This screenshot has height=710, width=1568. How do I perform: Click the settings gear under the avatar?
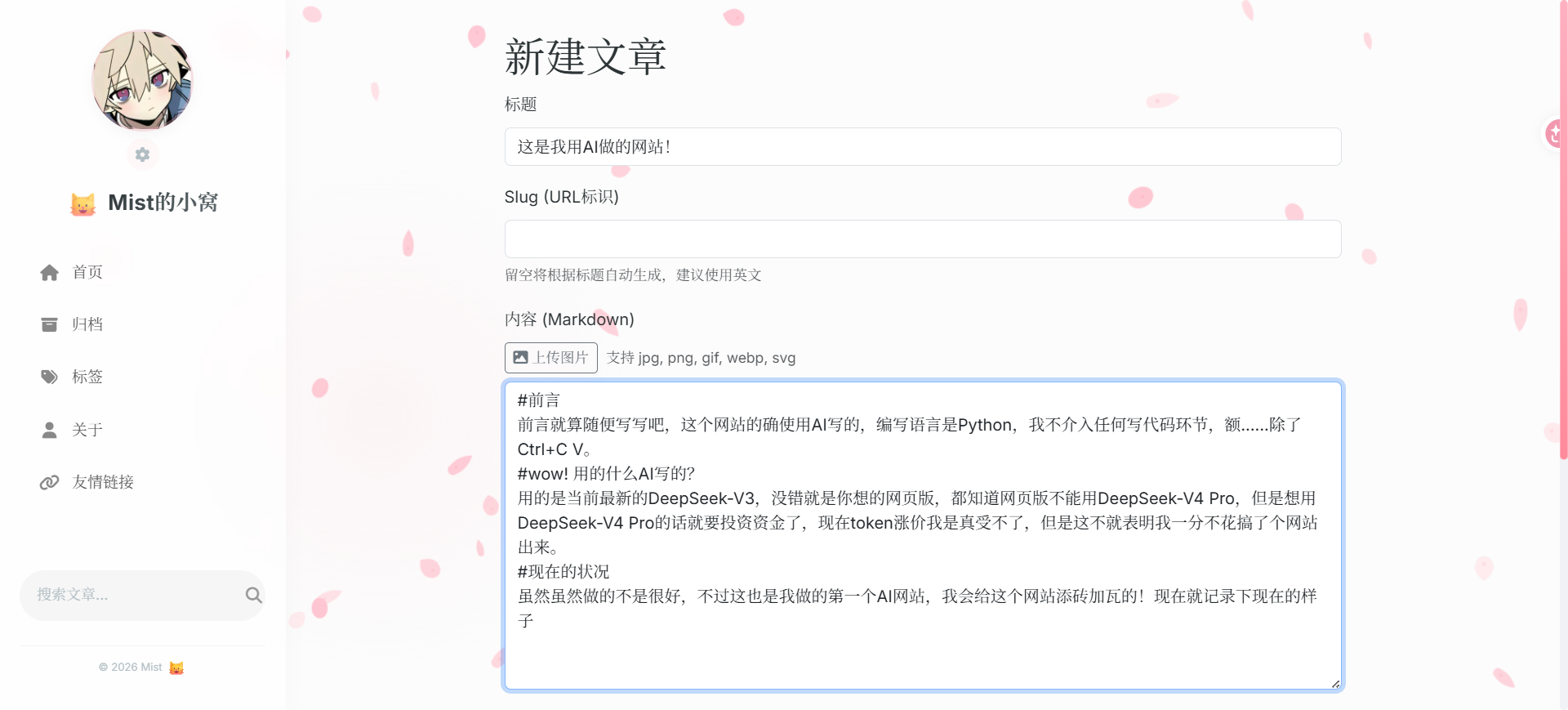[142, 154]
